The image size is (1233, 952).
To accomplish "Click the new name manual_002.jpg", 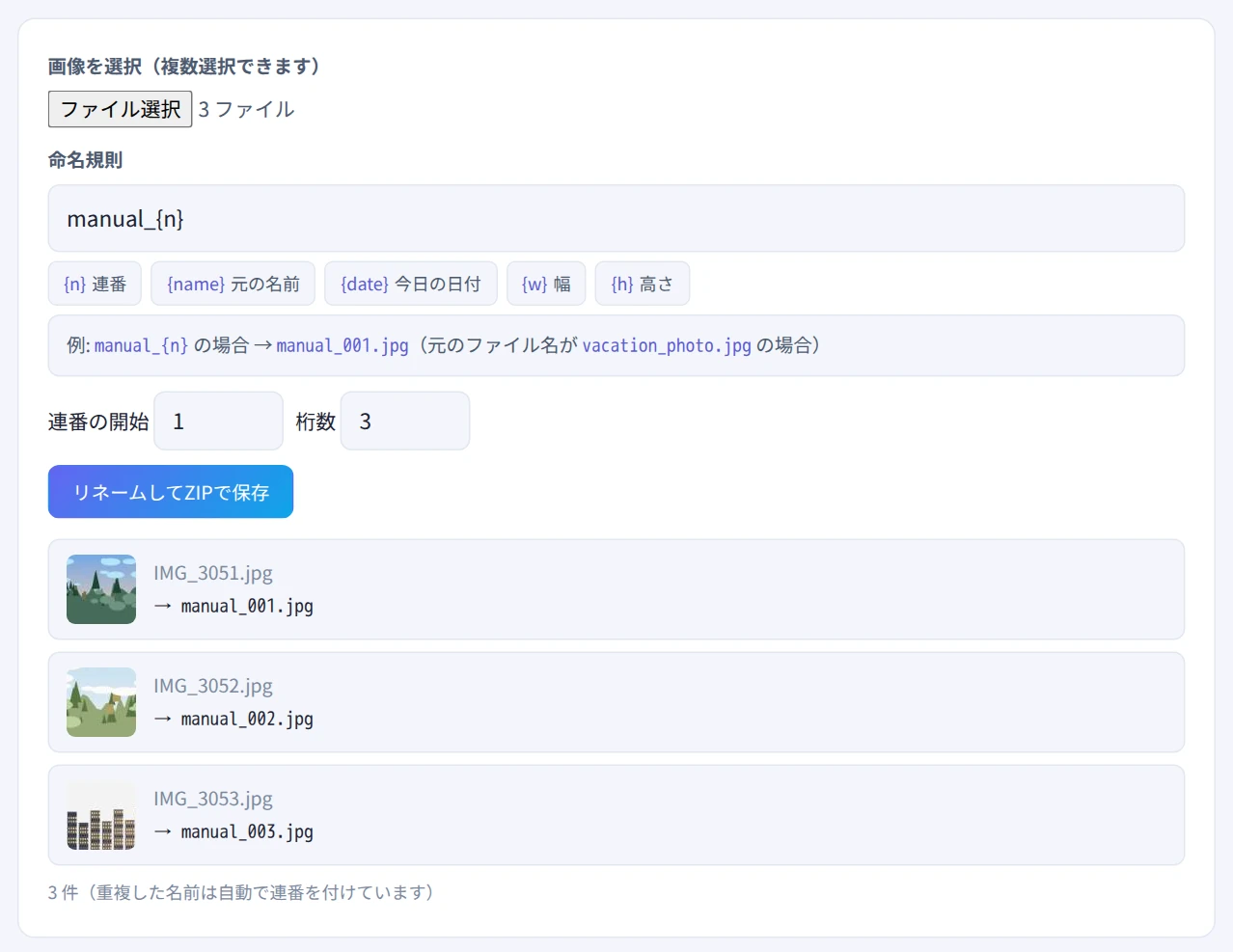I will [247, 719].
